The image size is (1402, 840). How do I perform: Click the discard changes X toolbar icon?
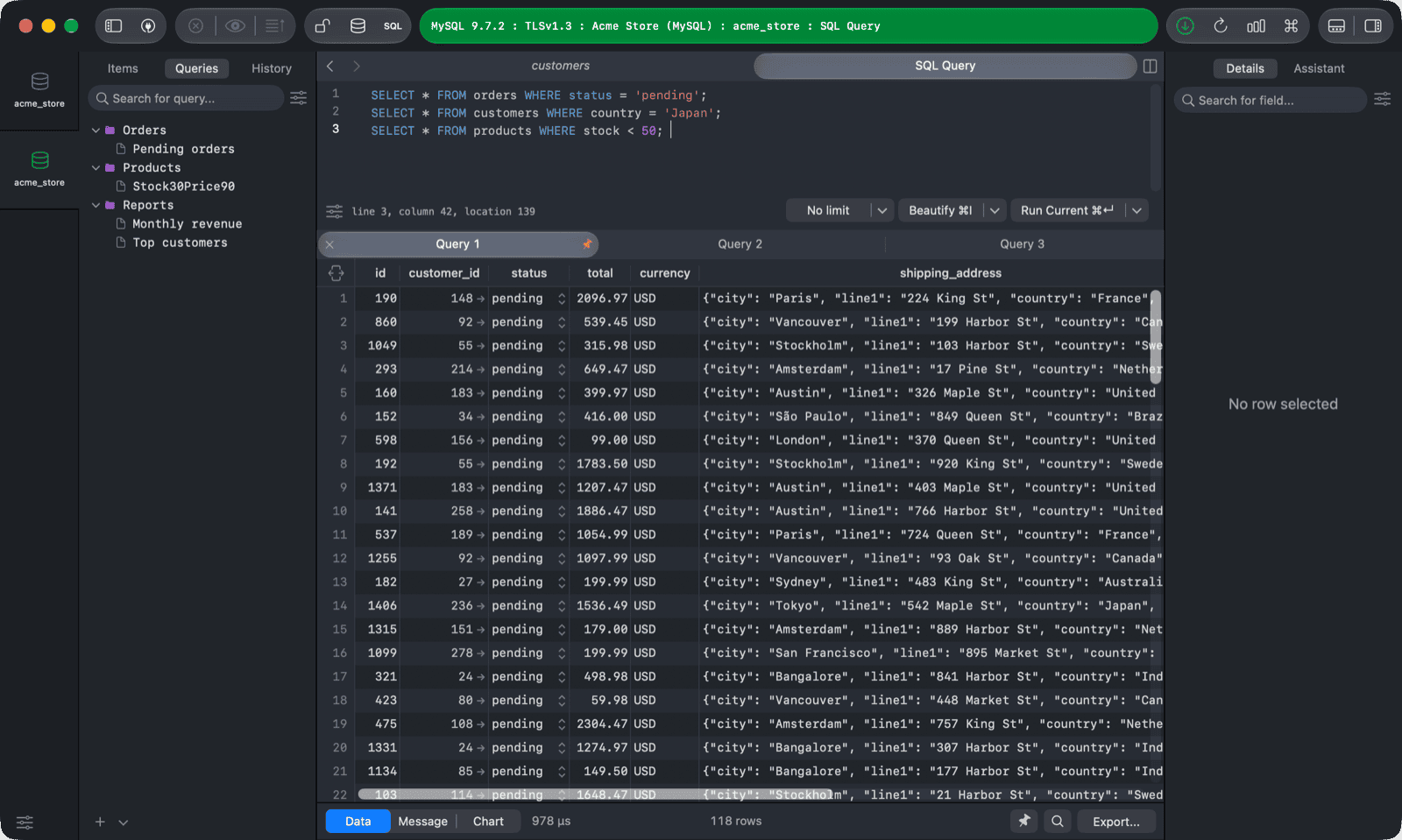196,26
